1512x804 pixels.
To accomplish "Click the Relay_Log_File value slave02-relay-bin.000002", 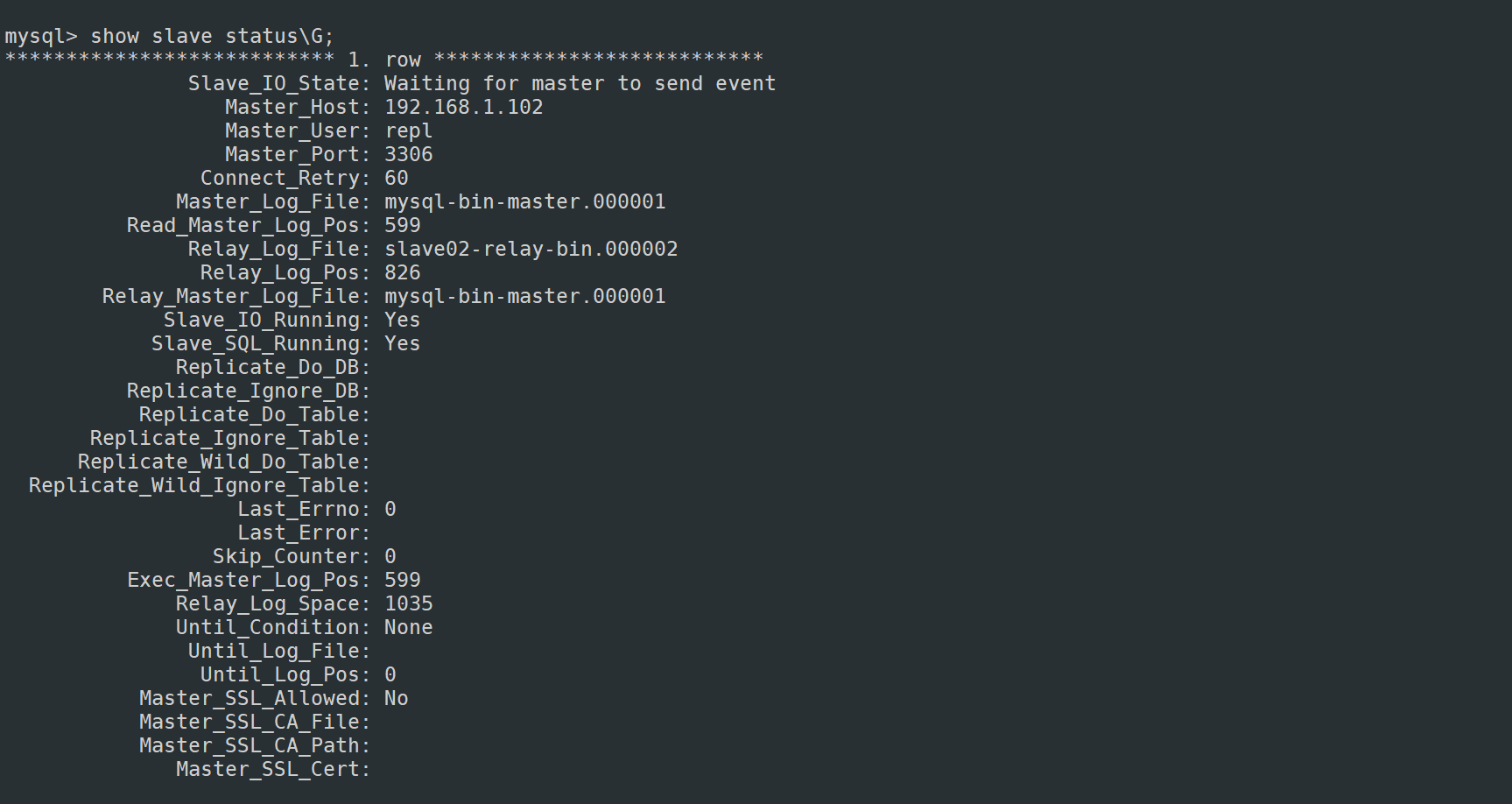I will coord(531,250).
